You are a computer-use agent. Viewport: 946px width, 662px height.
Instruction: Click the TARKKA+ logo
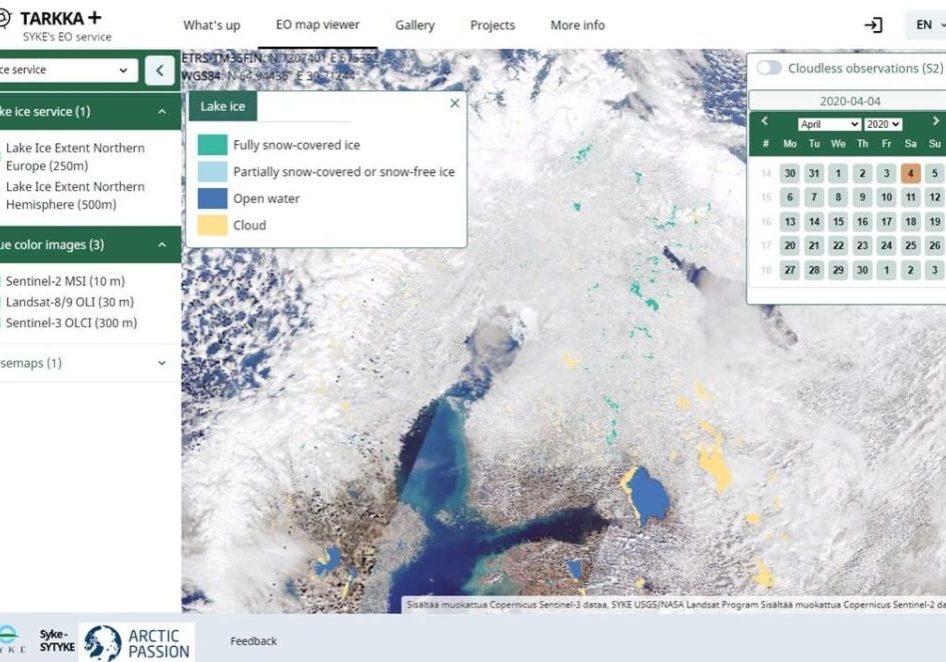pyautogui.click(x=56, y=24)
